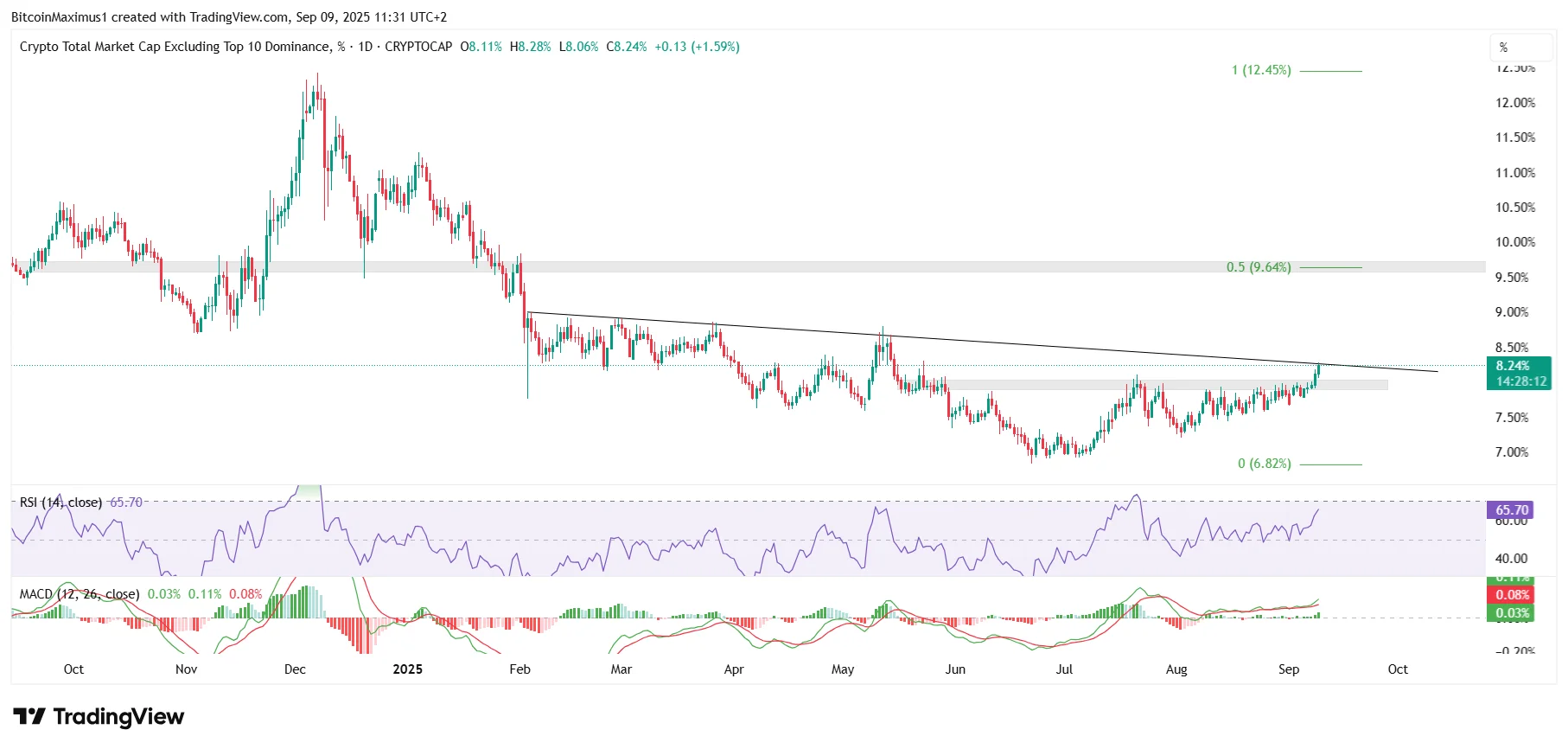Select the 1D interval label in header

click(x=365, y=47)
